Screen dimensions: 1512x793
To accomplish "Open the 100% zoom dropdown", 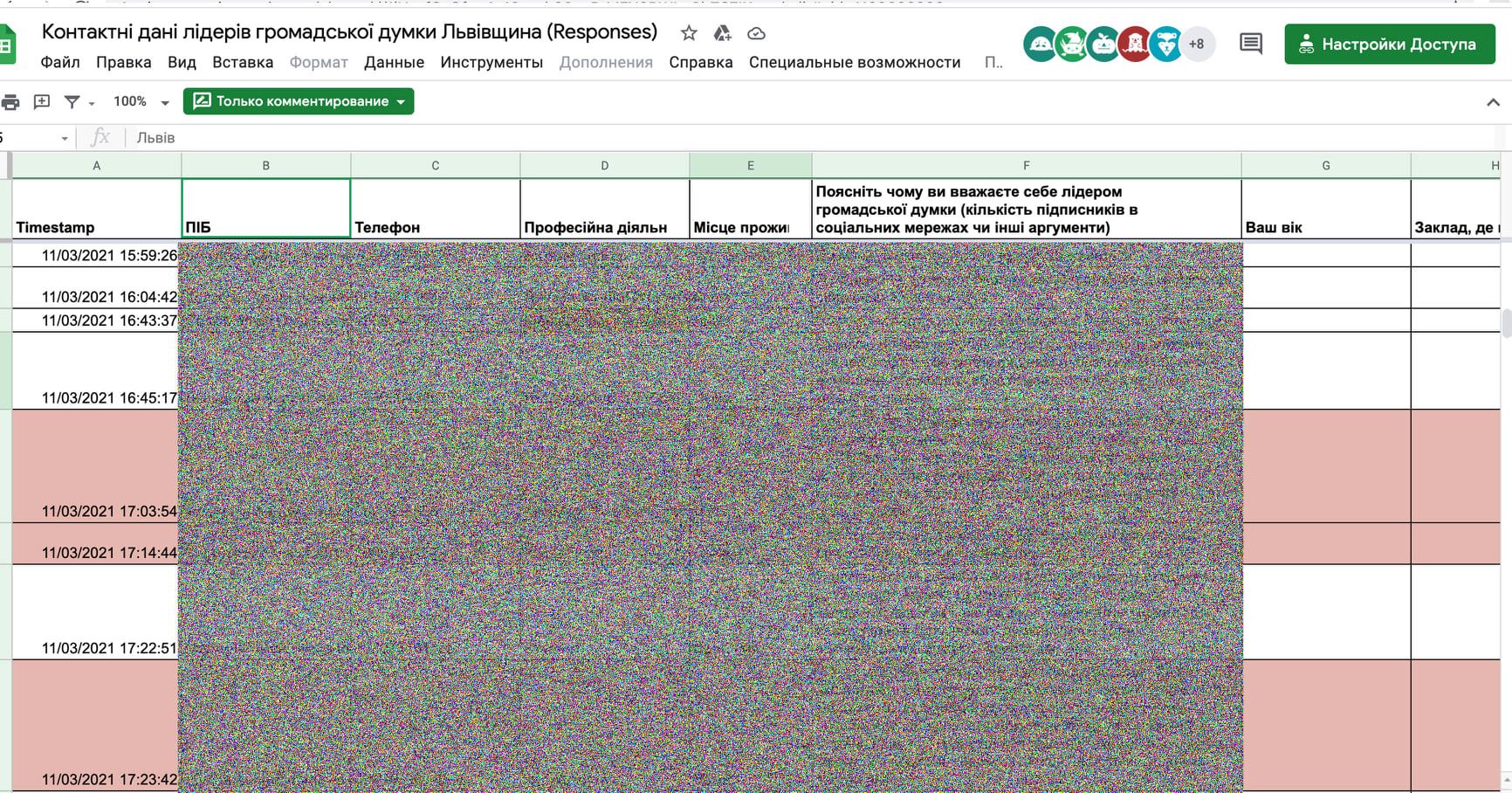I will pos(141,102).
